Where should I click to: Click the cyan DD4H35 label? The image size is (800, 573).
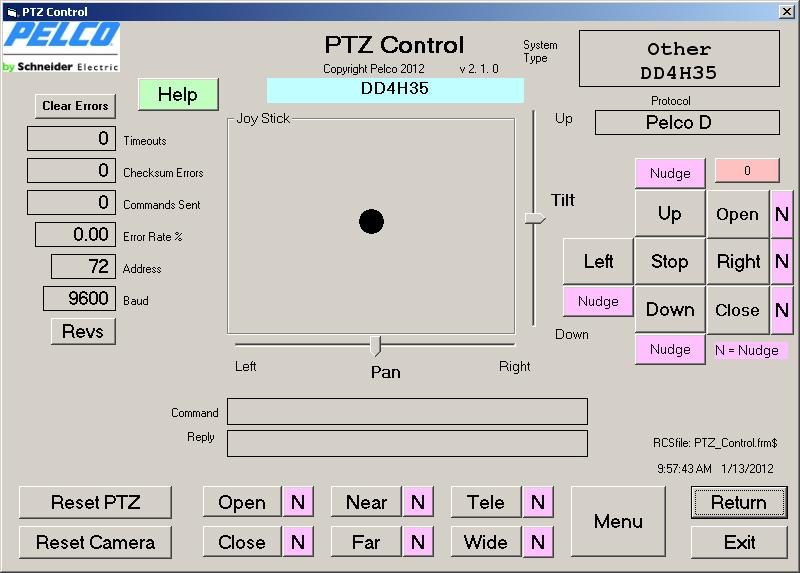pos(395,90)
